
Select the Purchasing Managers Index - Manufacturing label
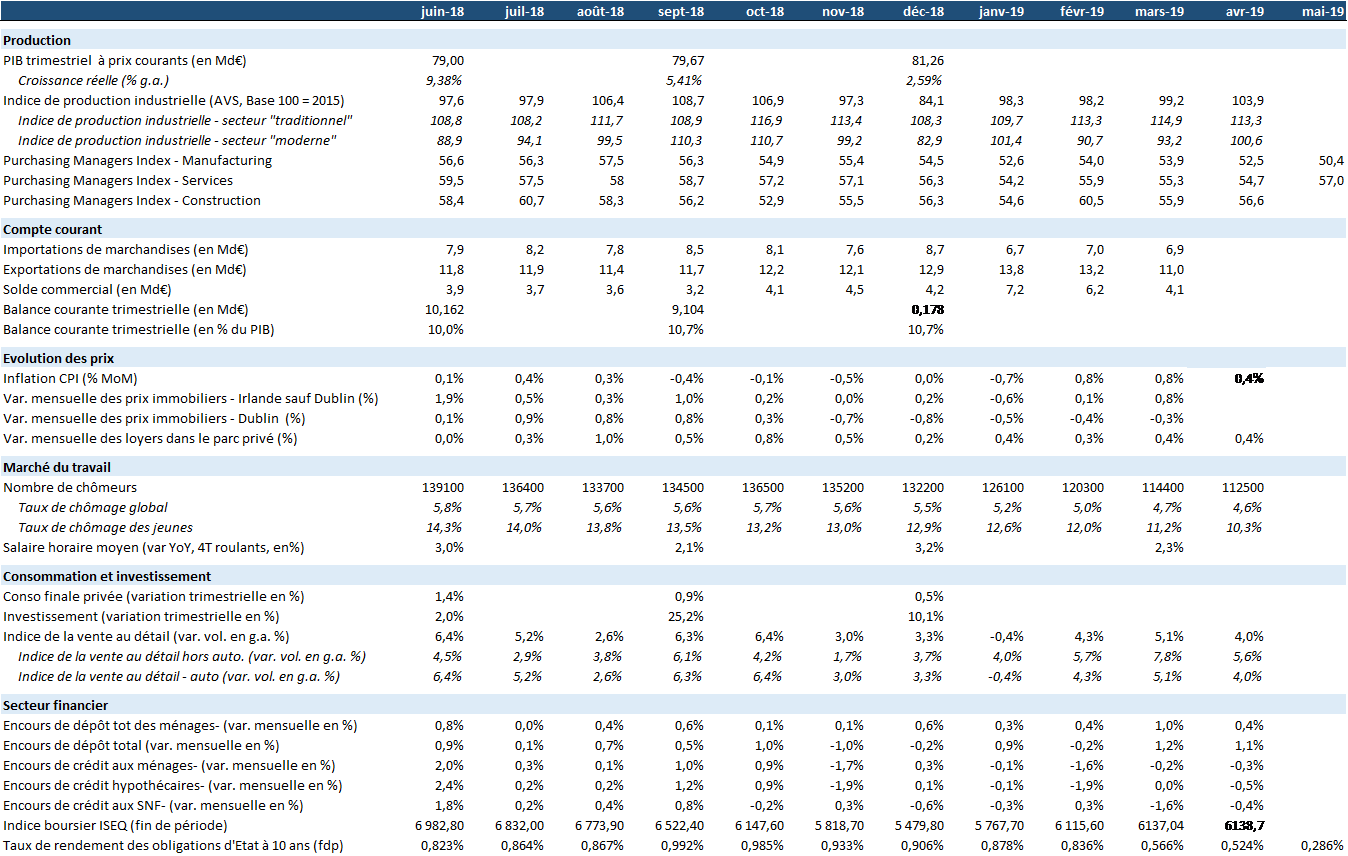pos(137,161)
